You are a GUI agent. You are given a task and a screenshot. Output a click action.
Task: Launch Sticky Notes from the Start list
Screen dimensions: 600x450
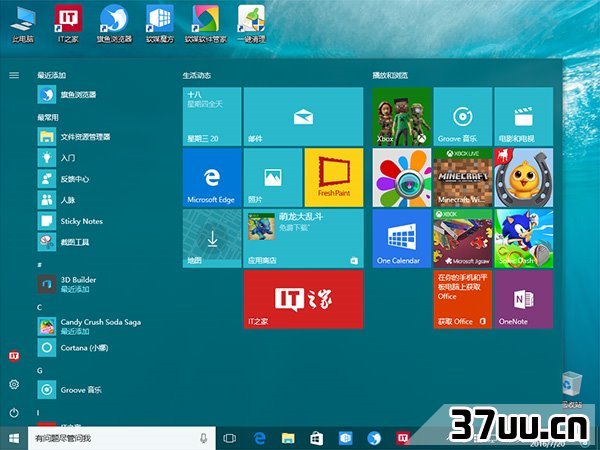pyautogui.click(x=70, y=221)
